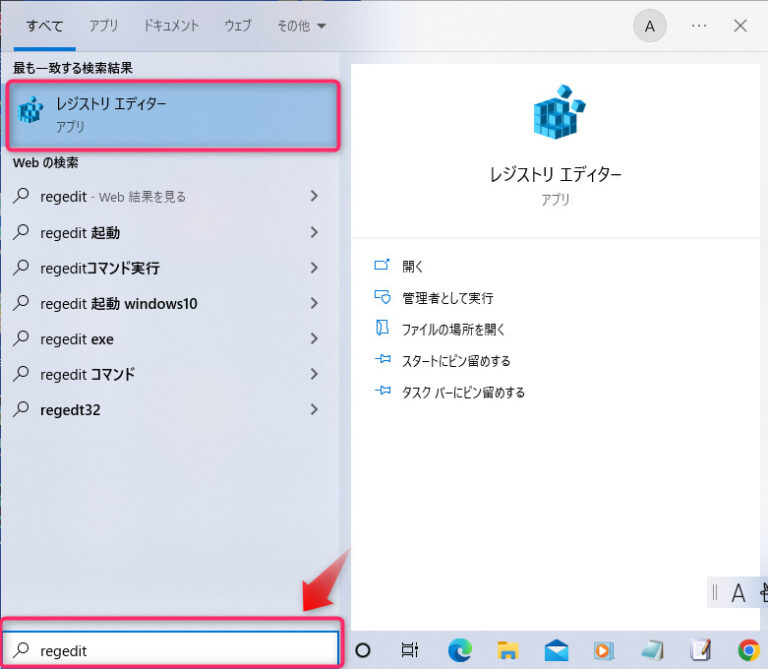Open Google Chrome from the taskbar
Screen dimensions: 768x669
pyautogui.click(x=748, y=649)
